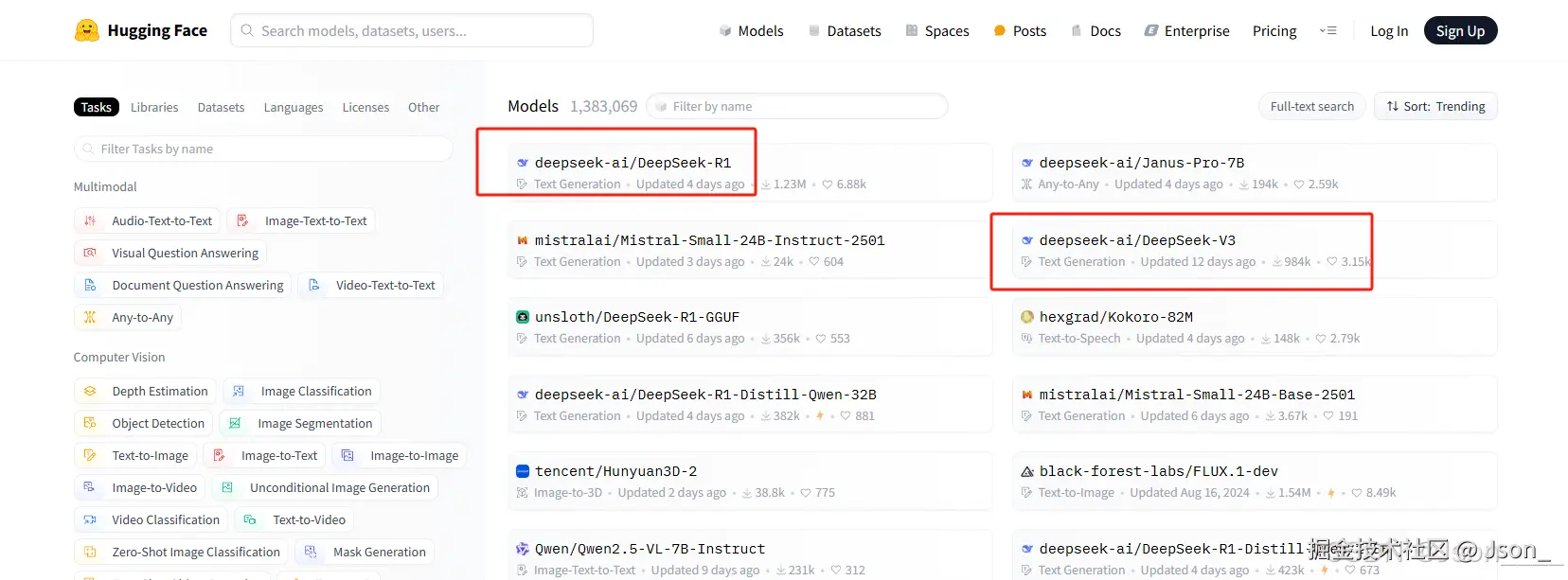
Task: Click the Full-text search button
Action: (1311, 106)
